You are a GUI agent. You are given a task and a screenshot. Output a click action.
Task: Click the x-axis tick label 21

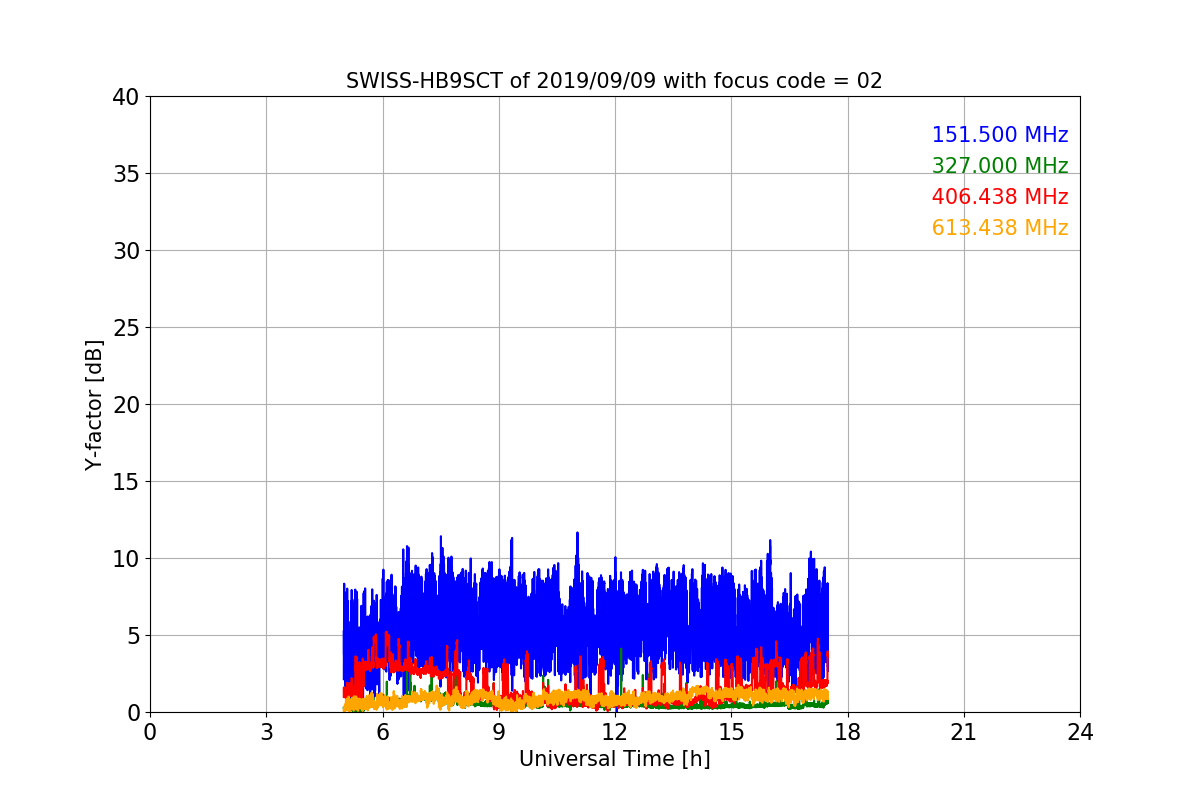coord(963,732)
